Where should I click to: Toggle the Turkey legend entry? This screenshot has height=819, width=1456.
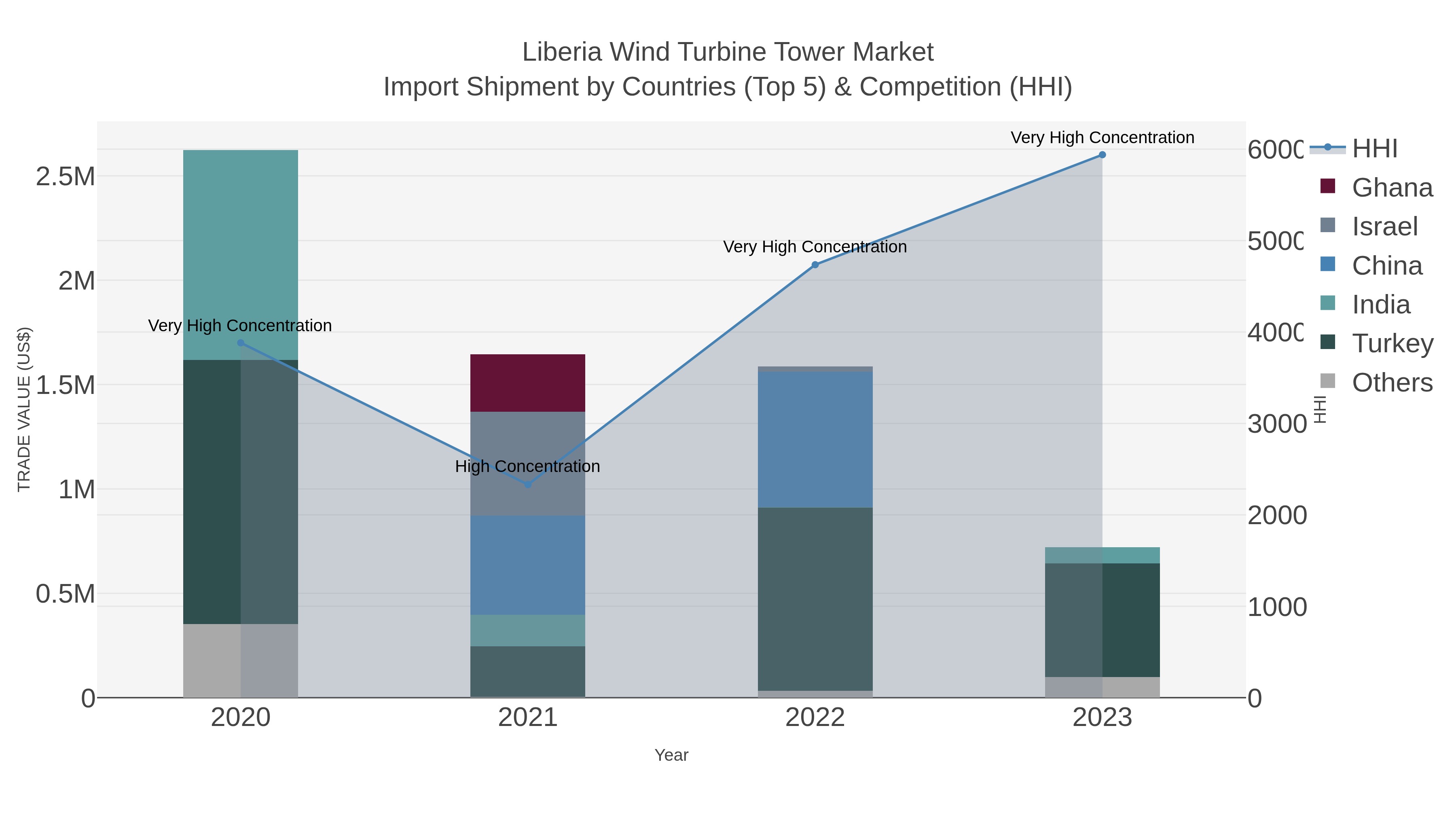click(x=1377, y=343)
